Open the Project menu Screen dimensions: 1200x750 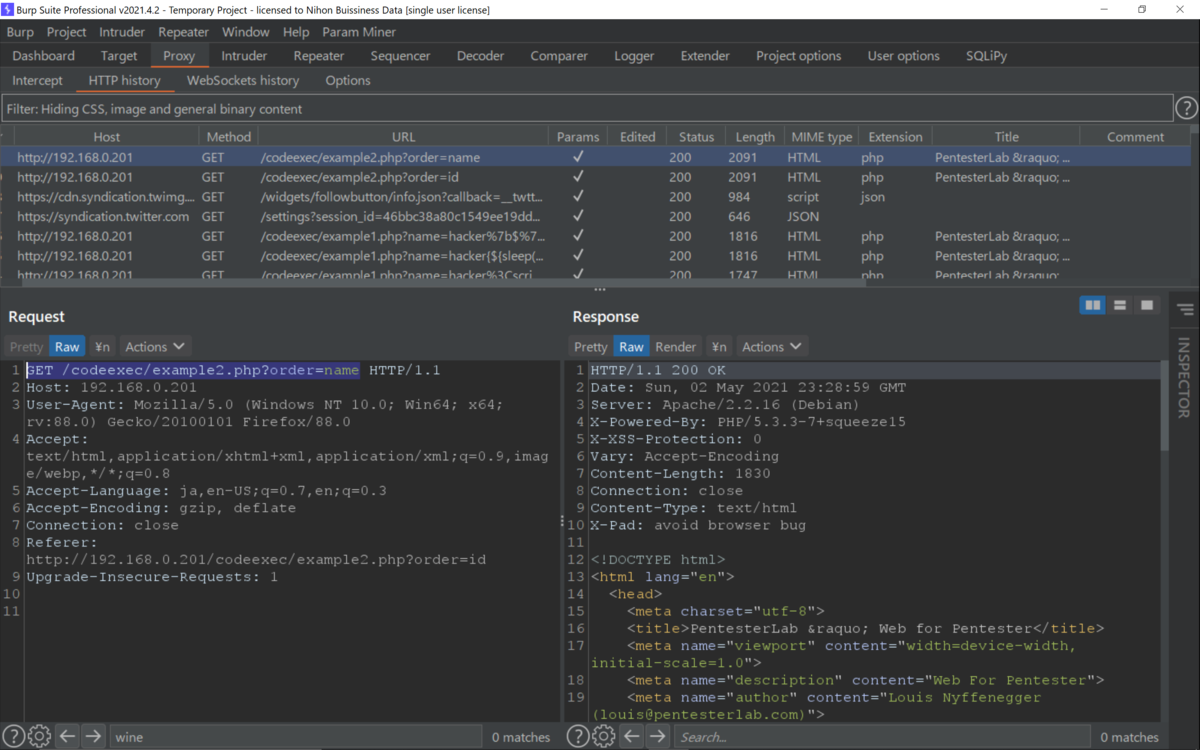67,32
